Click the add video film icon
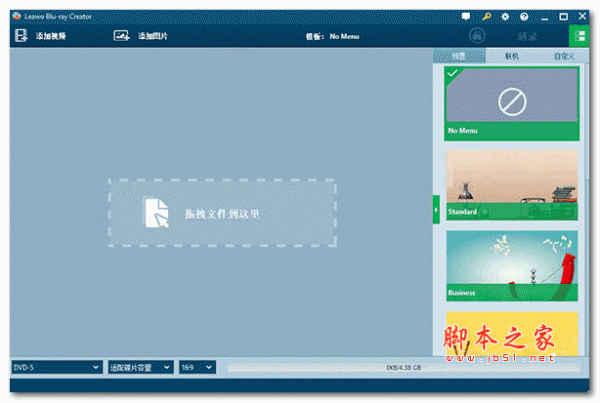This screenshot has height=403, width=600. coord(21,36)
